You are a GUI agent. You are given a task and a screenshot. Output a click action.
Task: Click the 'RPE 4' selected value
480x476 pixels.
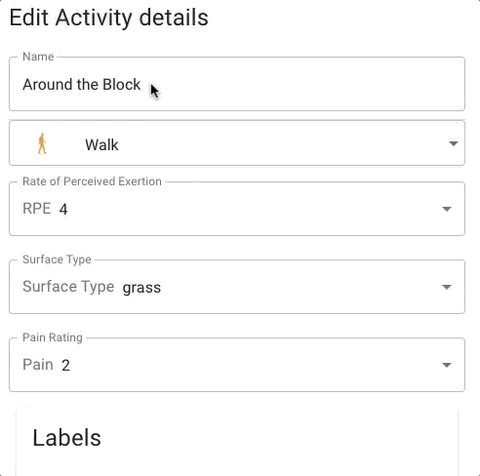pos(45,209)
